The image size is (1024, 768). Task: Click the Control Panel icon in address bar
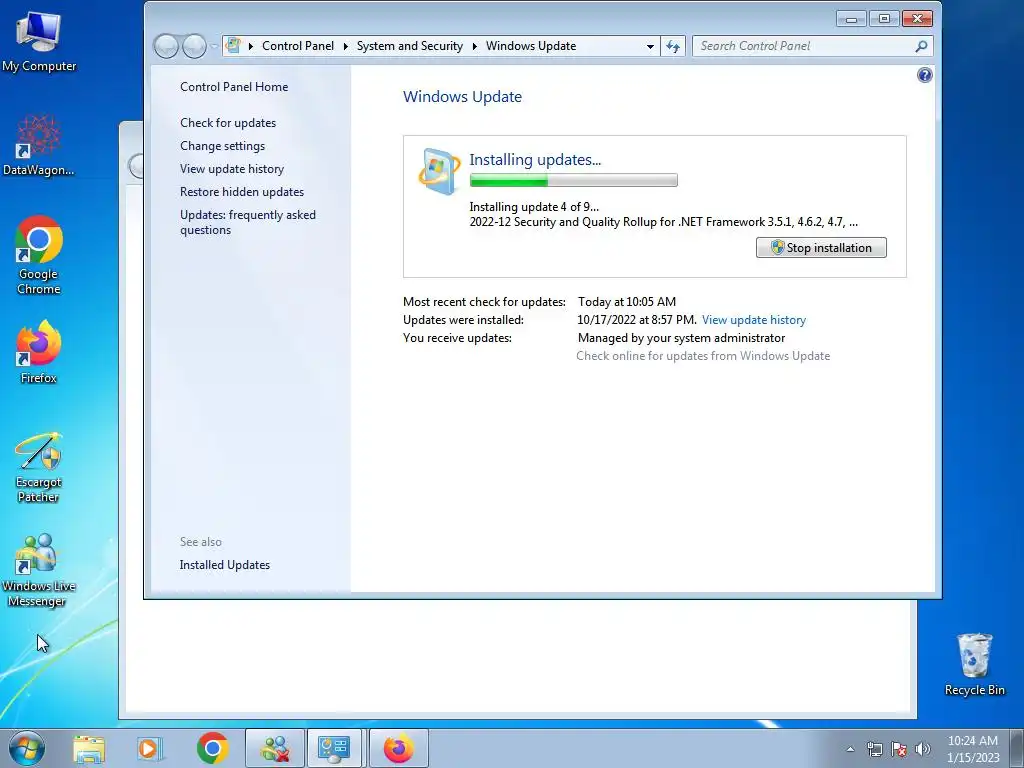point(233,46)
